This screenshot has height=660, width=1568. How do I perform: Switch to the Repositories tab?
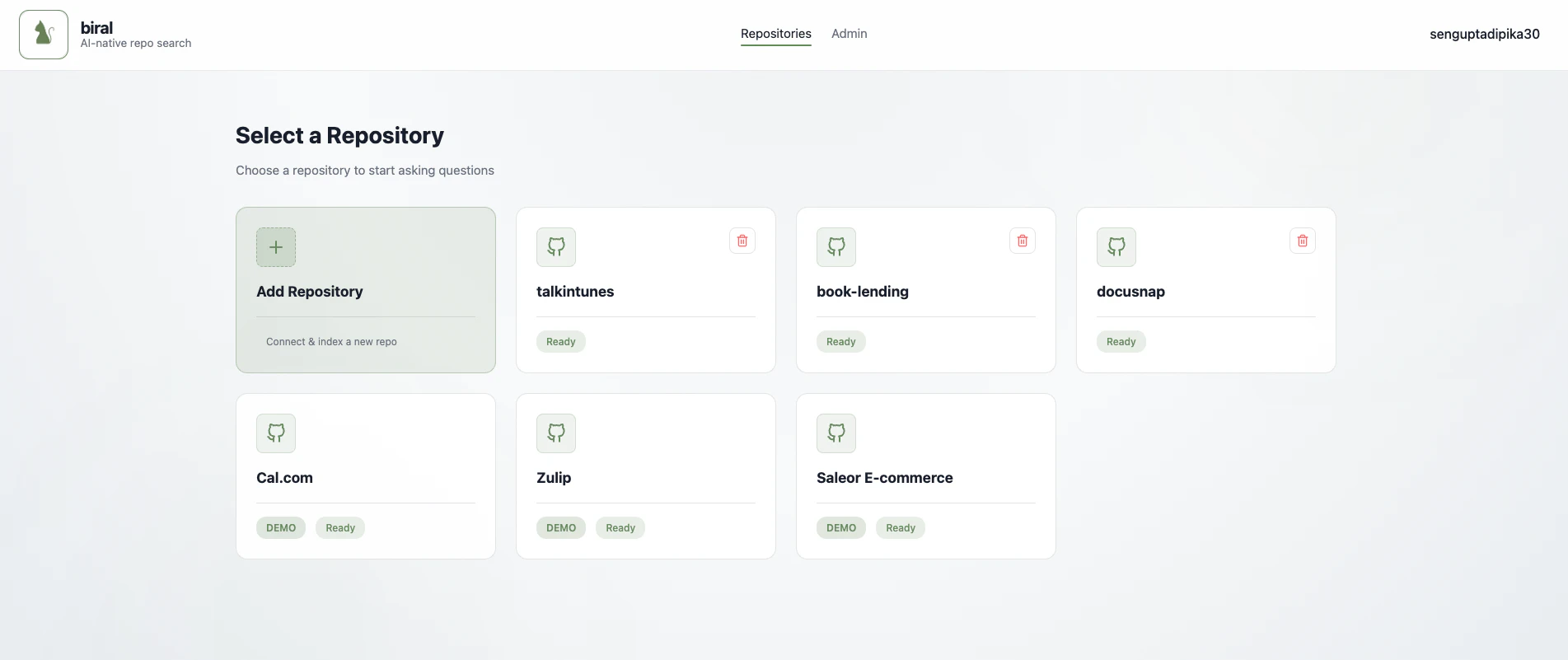coord(776,34)
